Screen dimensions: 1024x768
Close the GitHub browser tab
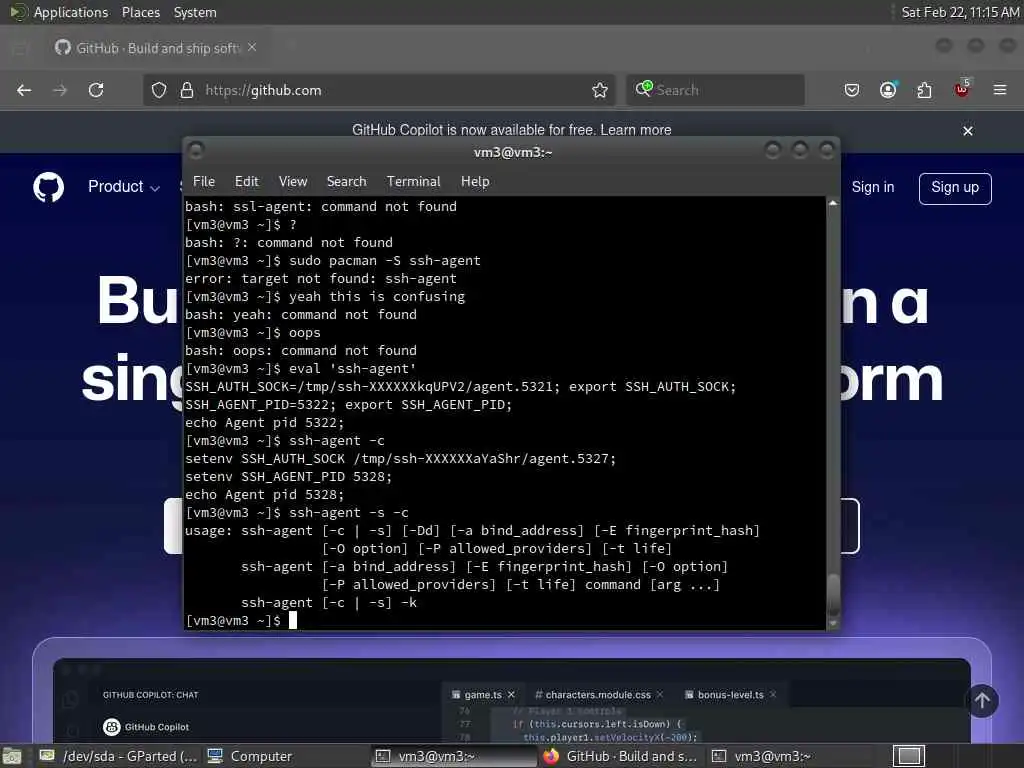pos(252,48)
